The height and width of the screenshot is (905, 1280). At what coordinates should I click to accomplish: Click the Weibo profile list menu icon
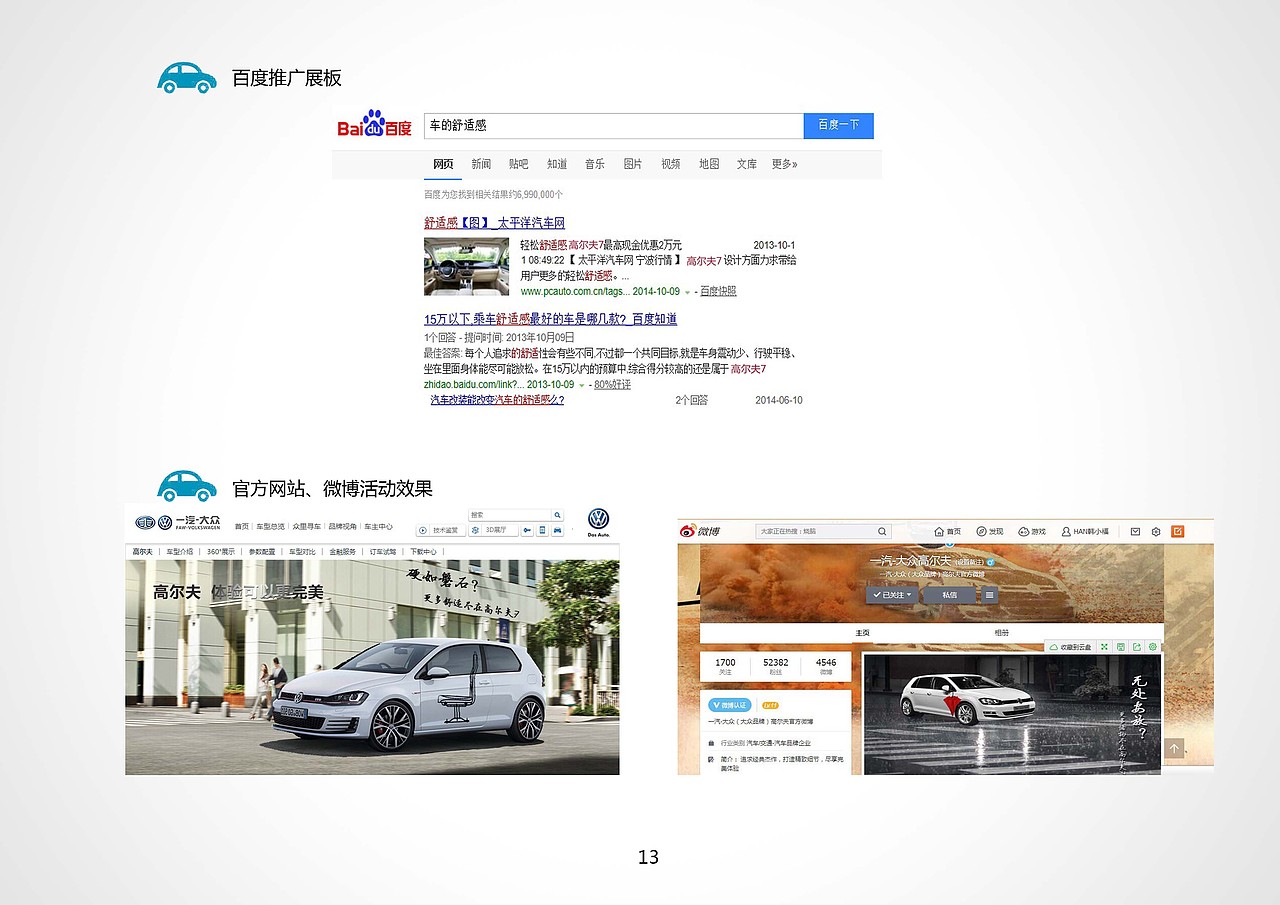(x=989, y=595)
